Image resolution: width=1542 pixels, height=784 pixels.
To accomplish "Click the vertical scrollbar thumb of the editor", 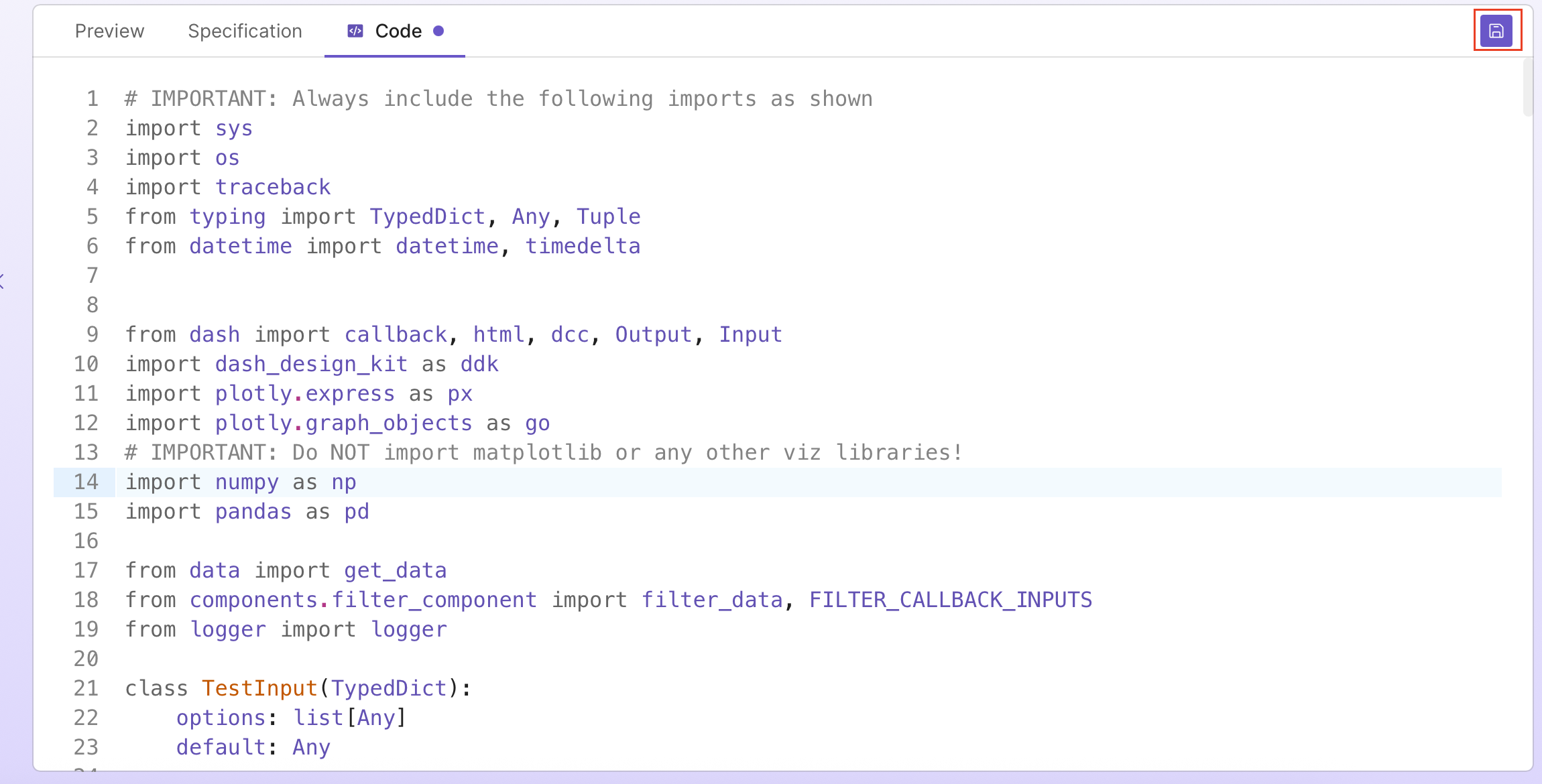I will 1527,88.
